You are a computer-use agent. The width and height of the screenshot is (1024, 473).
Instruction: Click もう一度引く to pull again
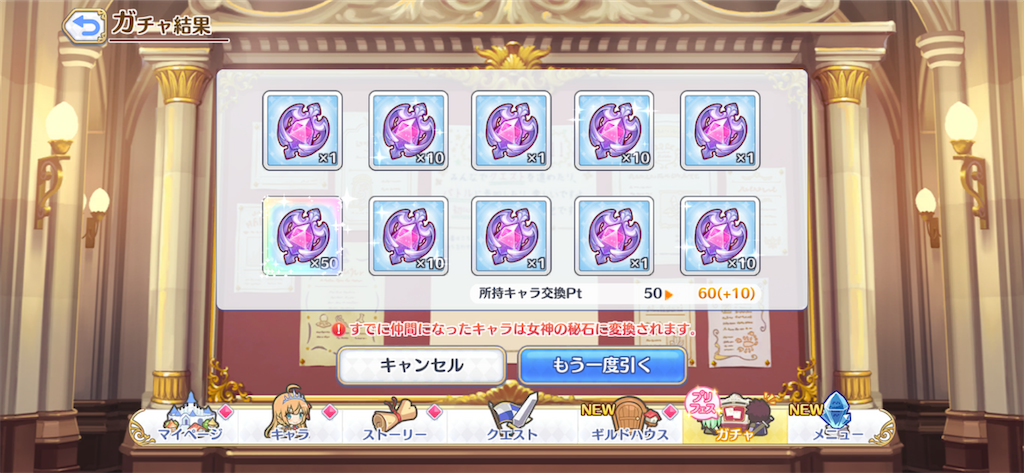603,365
